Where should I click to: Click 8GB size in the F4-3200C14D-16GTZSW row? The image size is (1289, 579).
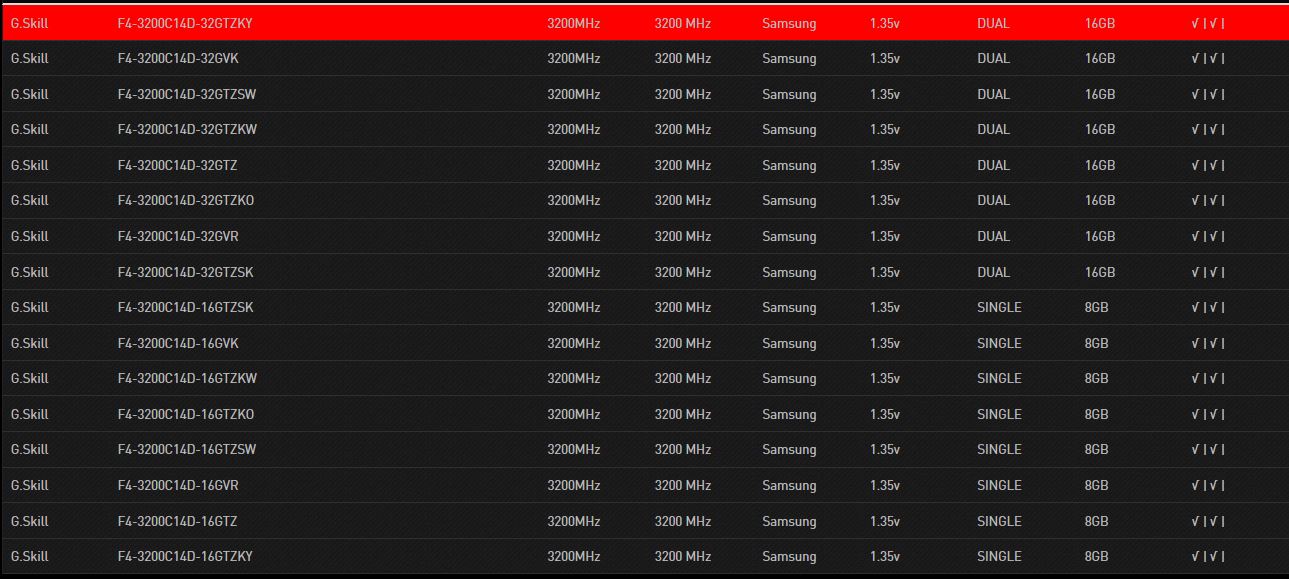coord(1097,449)
